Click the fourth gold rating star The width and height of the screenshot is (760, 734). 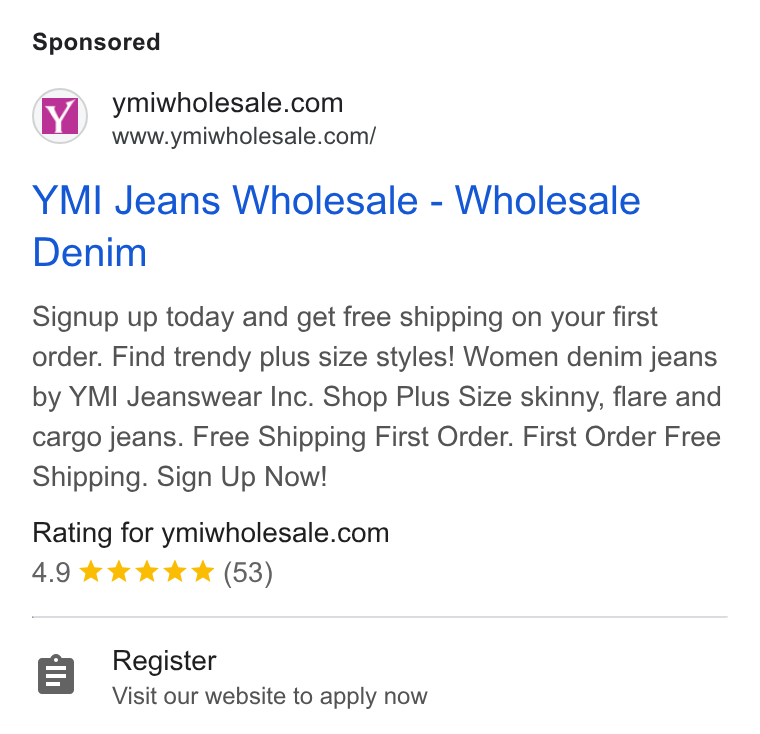tap(174, 571)
